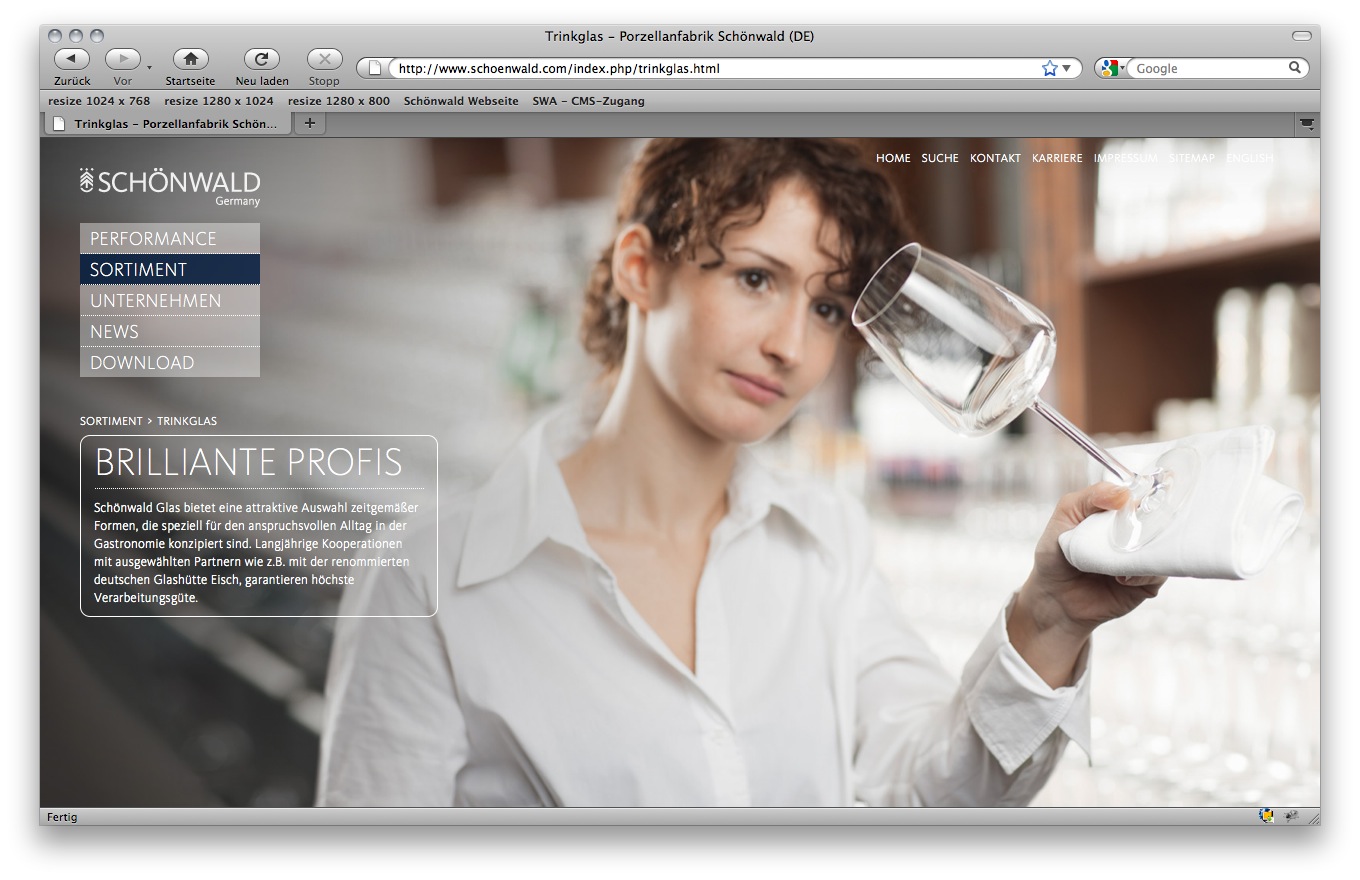Expand the address bar URL history dropdown
This screenshot has width=1360, height=880.
click(x=1067, y=69)
